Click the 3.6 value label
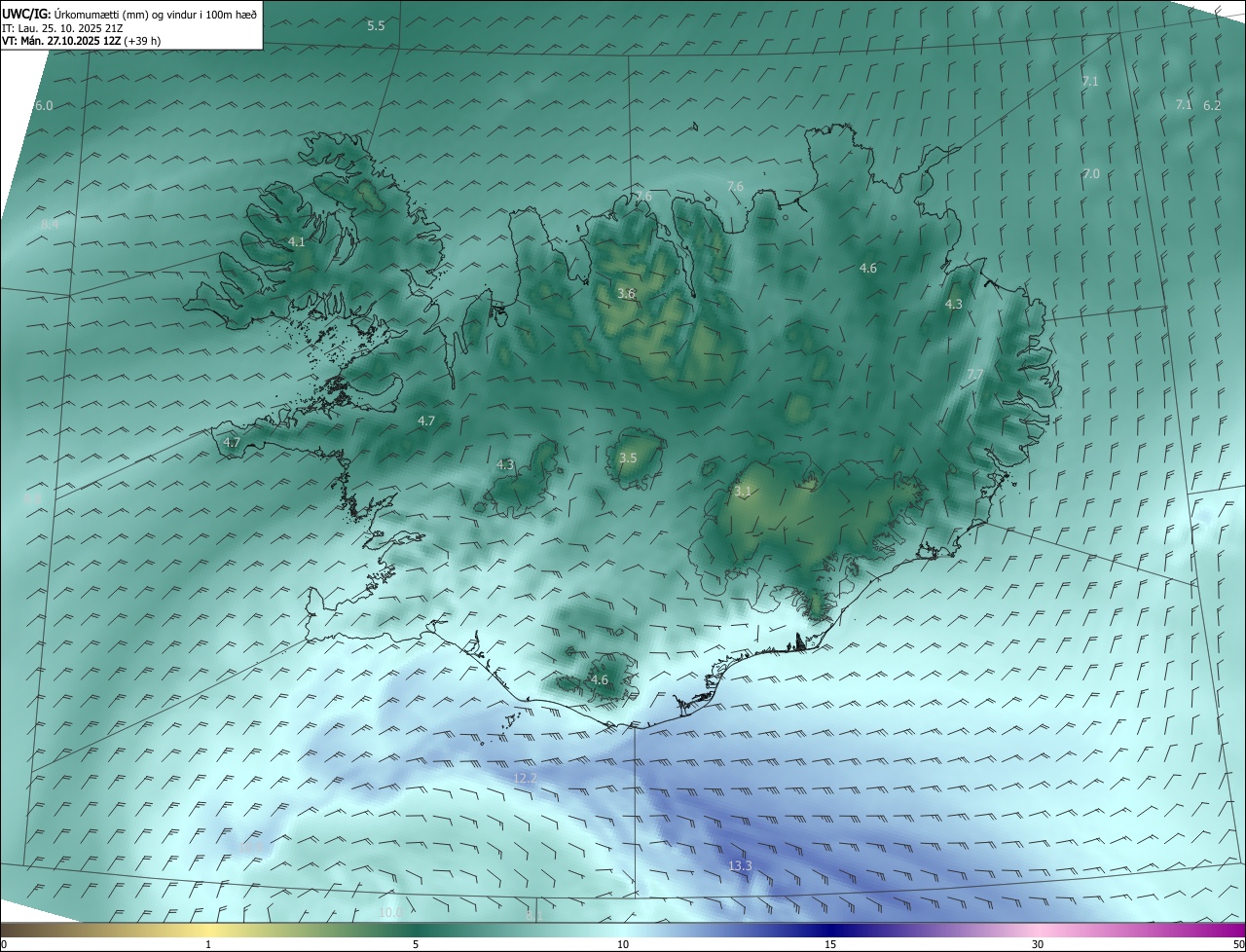This screenshot has width=1246, height=952. point(627,293)
